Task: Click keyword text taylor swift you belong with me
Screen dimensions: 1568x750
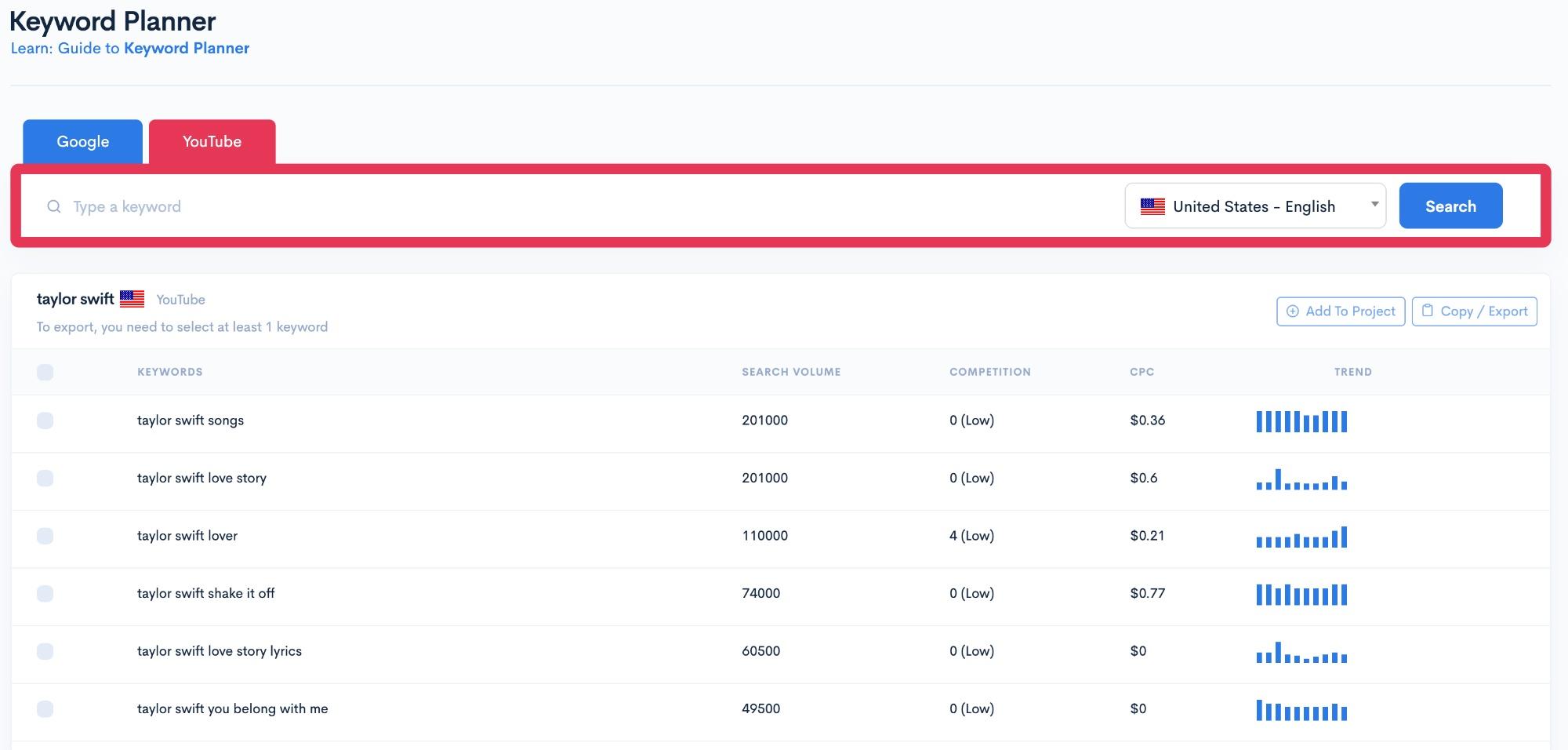Action: coord(233,709)
